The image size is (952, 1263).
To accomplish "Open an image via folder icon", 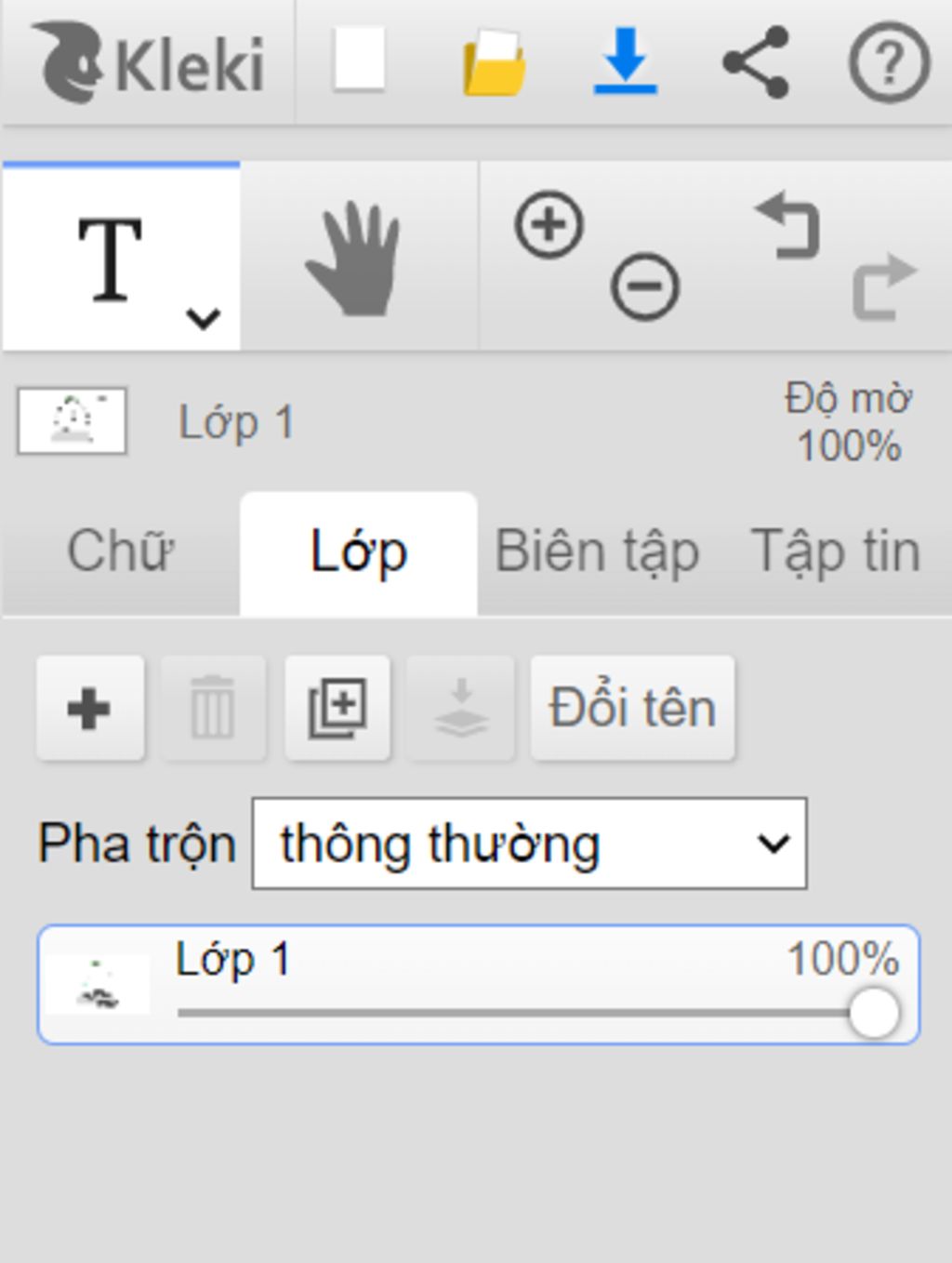I will click(494, 62).
